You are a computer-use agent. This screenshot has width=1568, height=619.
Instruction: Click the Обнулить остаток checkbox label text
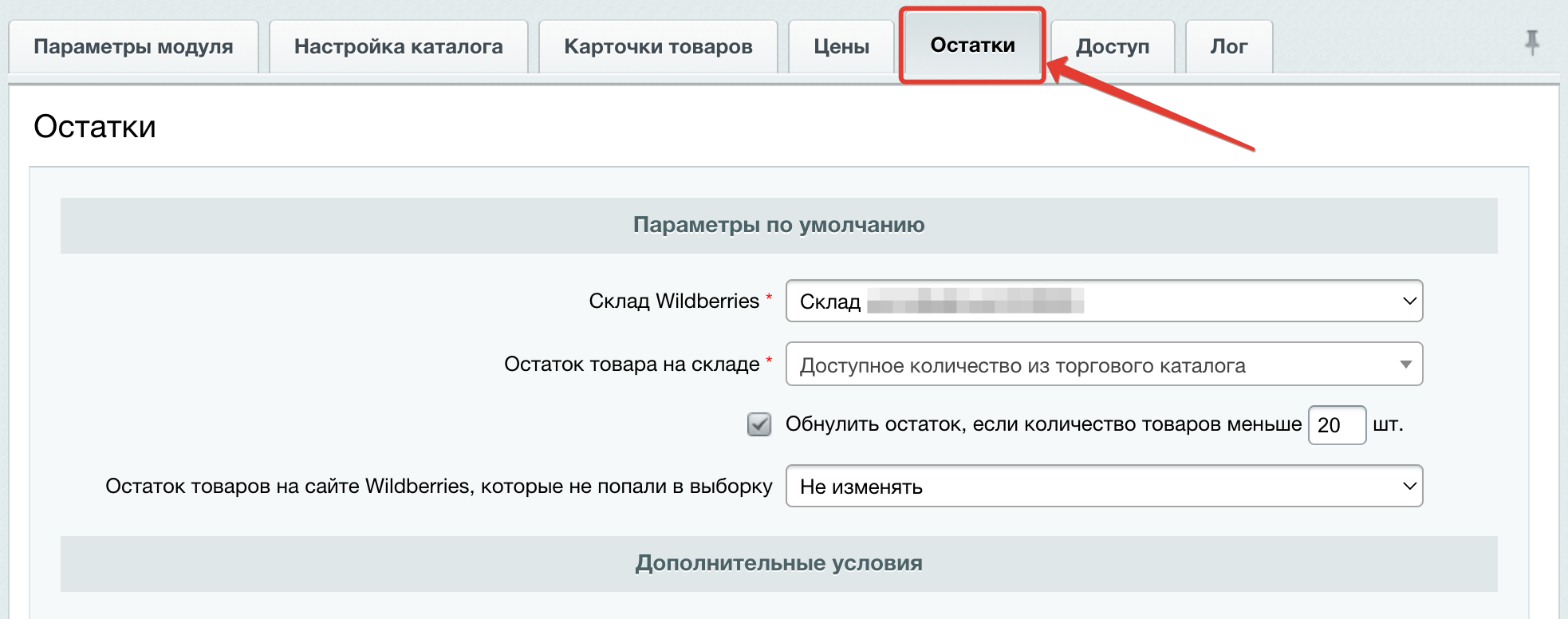(x=1042, y=424)
